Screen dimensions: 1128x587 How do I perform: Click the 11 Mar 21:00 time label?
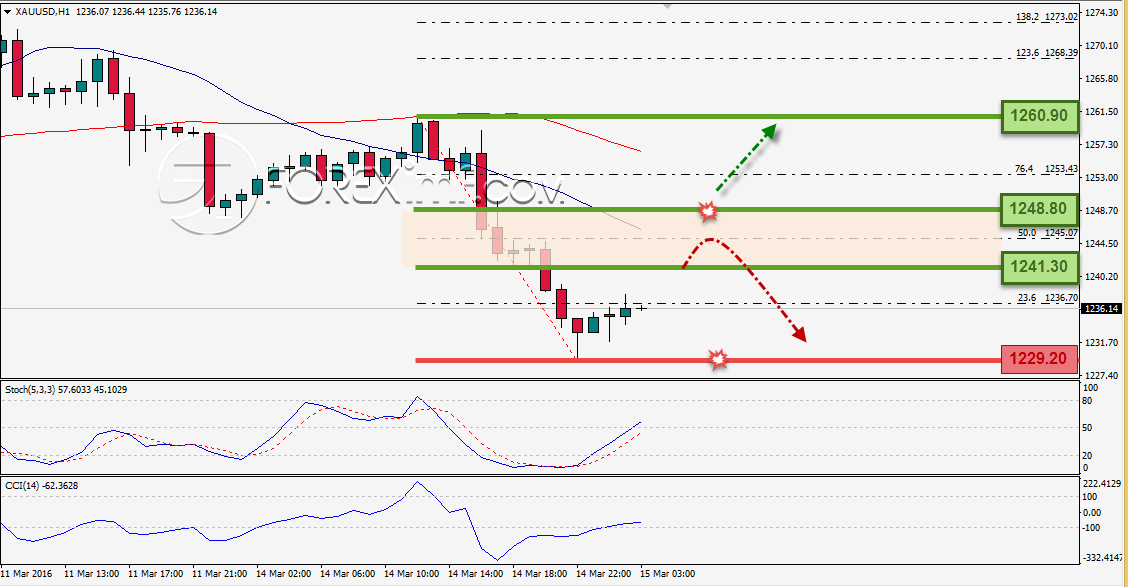point(219,573)
